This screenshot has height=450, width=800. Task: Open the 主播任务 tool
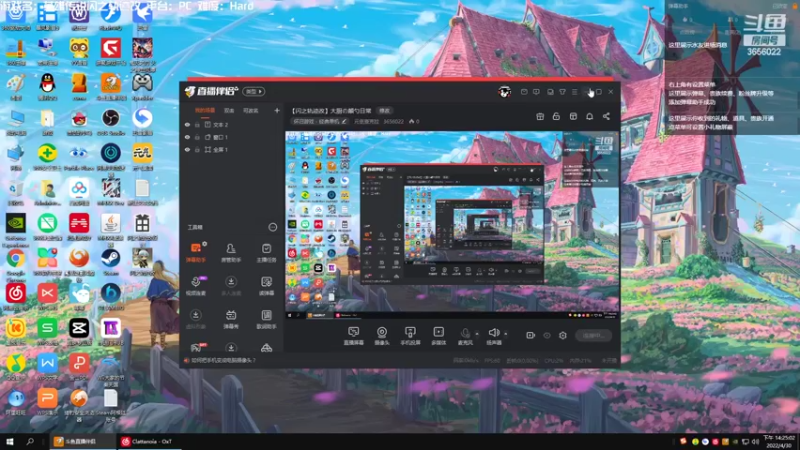266,252
